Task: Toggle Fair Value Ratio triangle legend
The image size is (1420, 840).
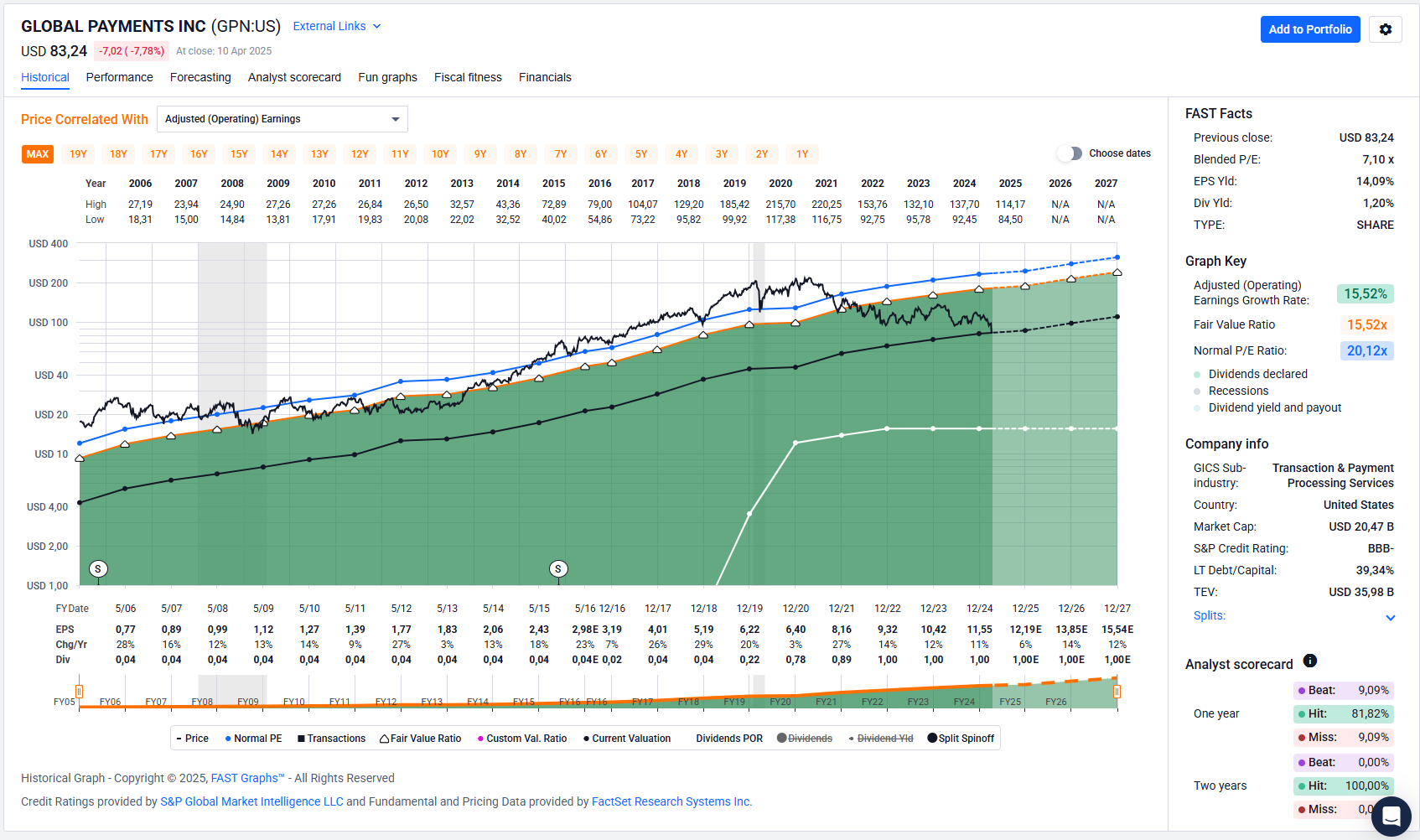Action: click(x=421, y=739)
